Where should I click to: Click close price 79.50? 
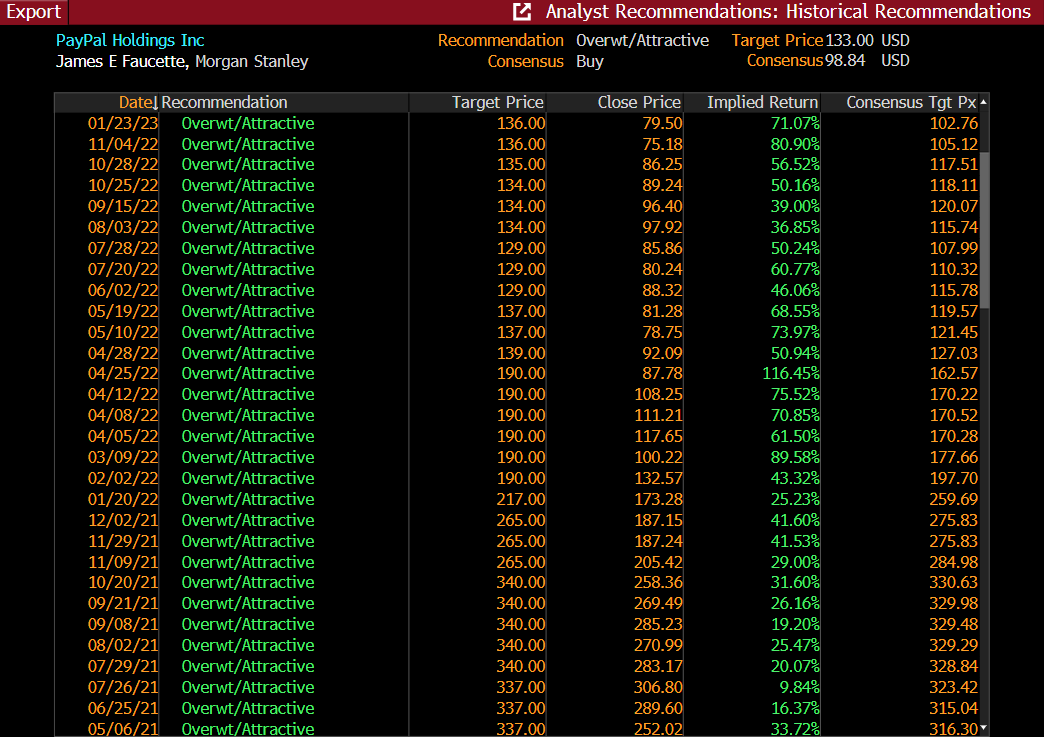coord(662,124)
